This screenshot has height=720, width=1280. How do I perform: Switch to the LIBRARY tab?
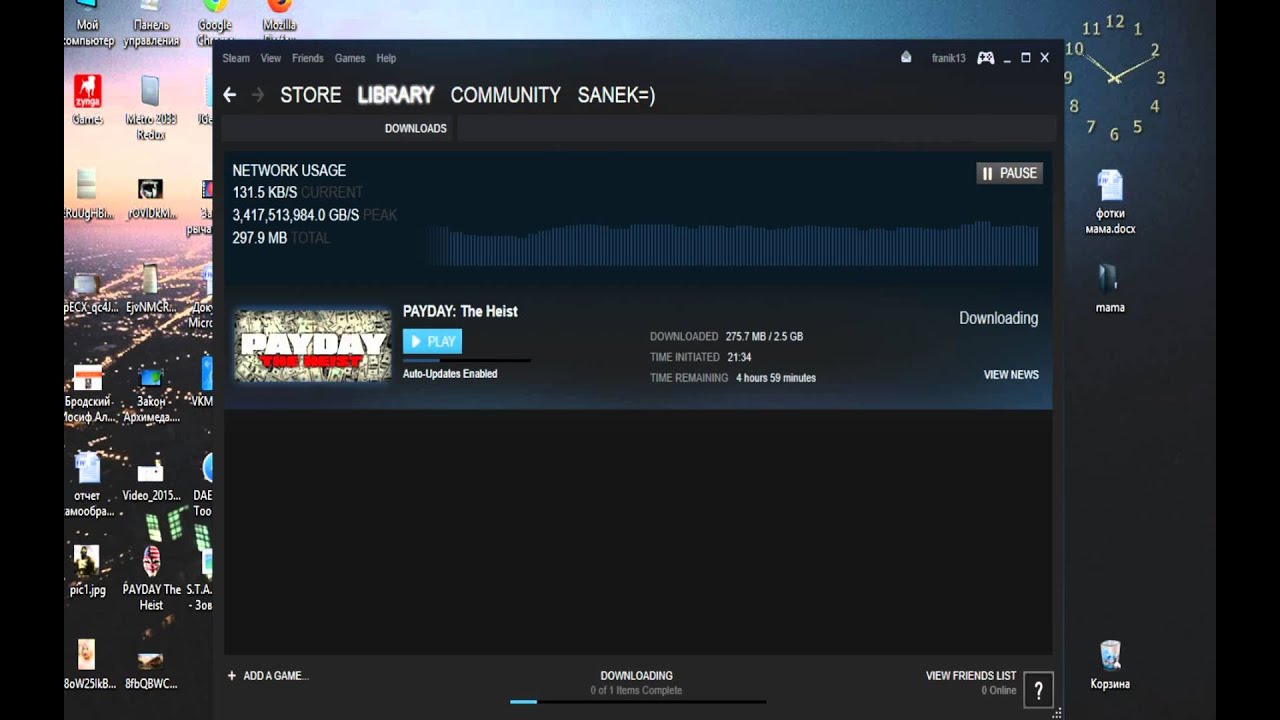396,95
